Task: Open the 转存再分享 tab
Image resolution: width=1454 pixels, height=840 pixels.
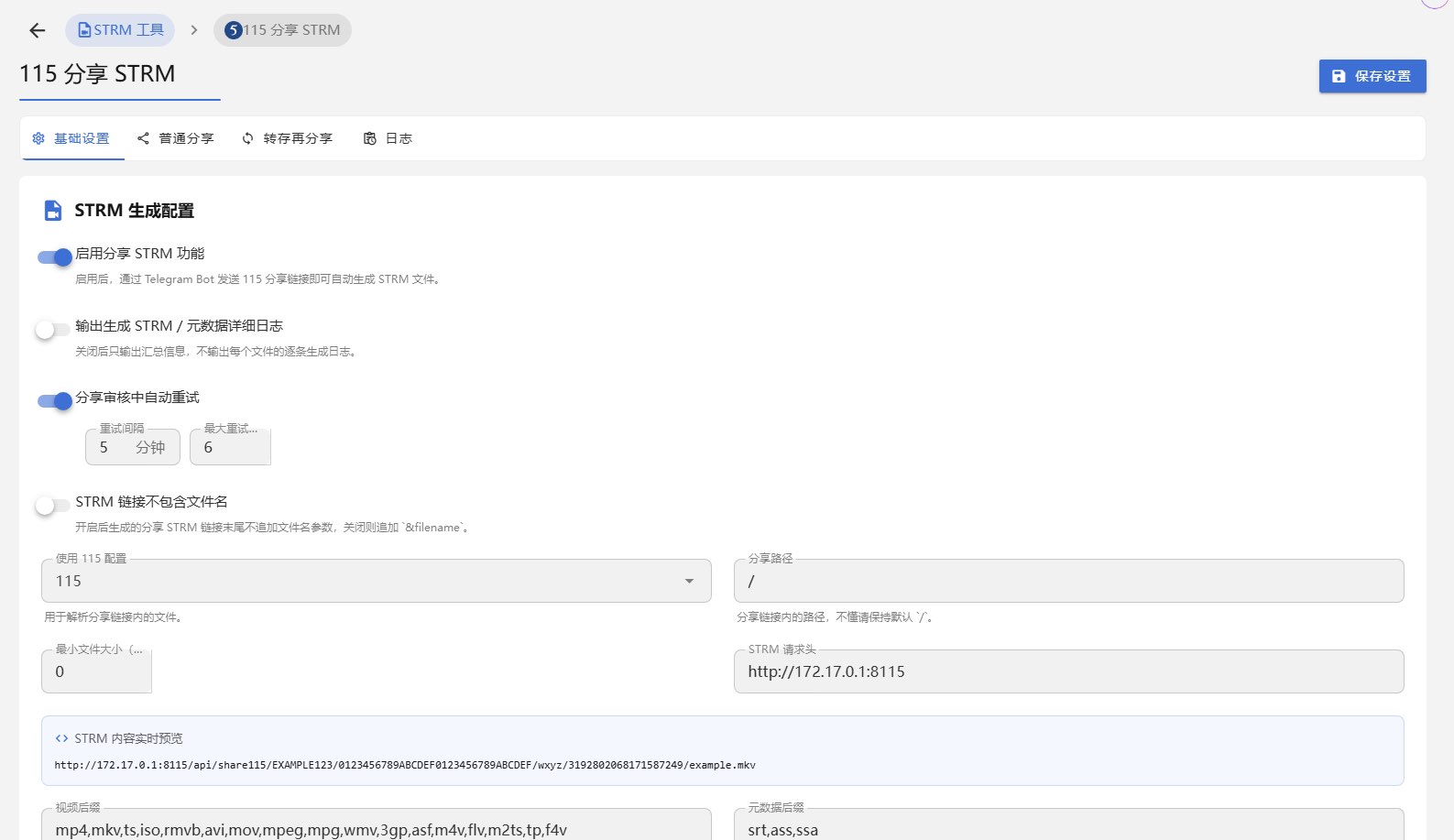Action: tap(287, 138)
